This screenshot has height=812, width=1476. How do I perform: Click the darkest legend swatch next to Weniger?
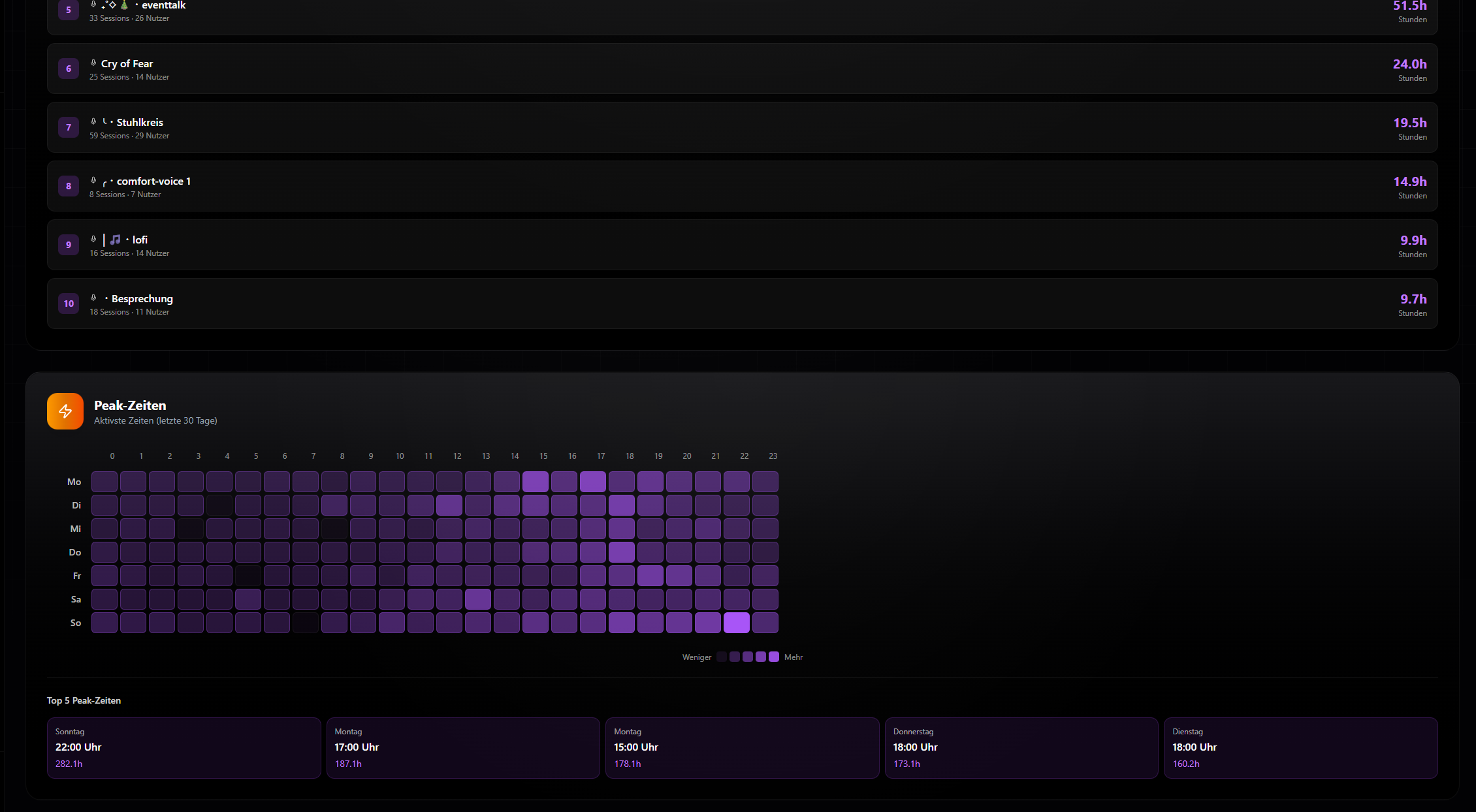[x=722, y=657]
